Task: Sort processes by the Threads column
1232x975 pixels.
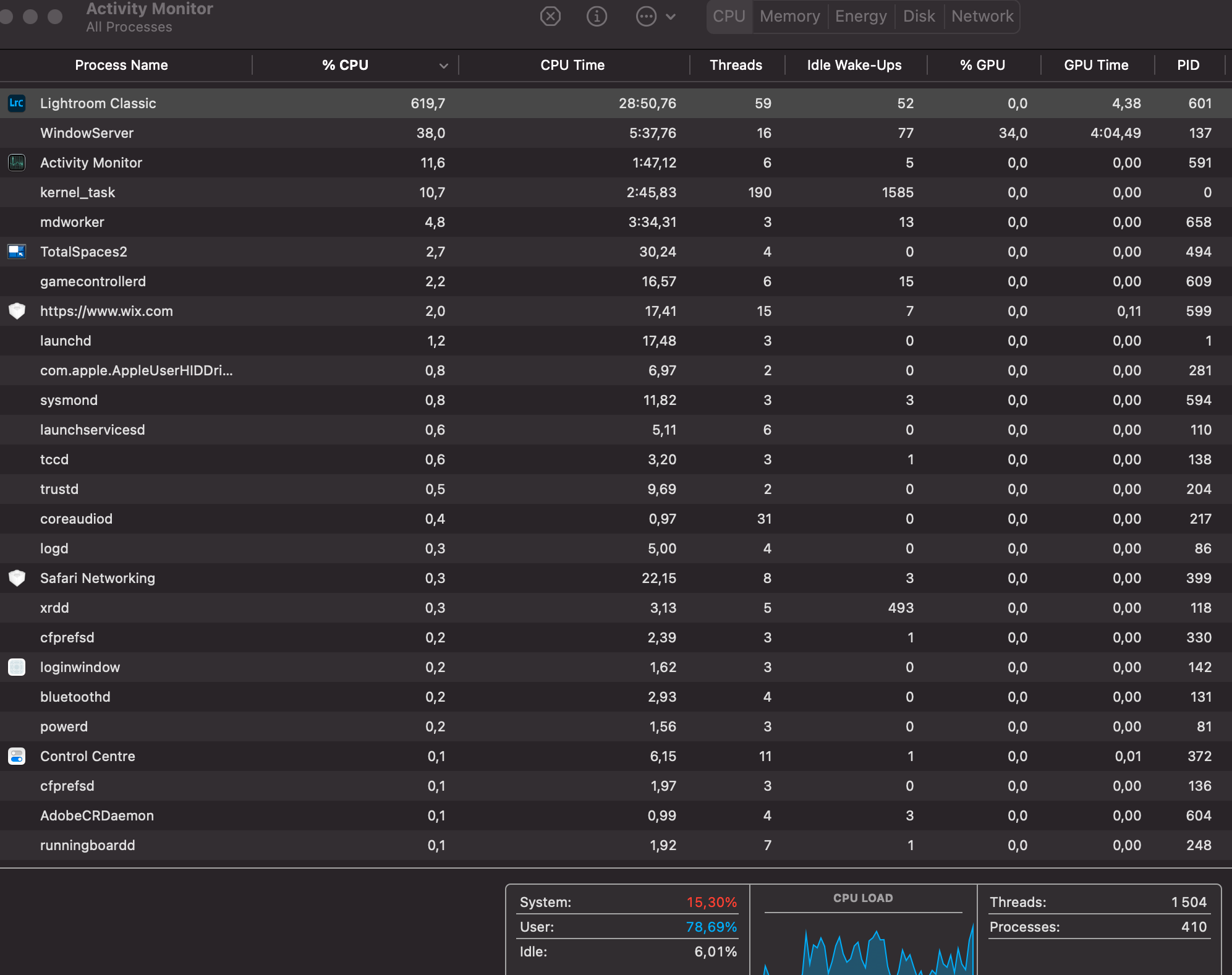Action: point(736,65)
